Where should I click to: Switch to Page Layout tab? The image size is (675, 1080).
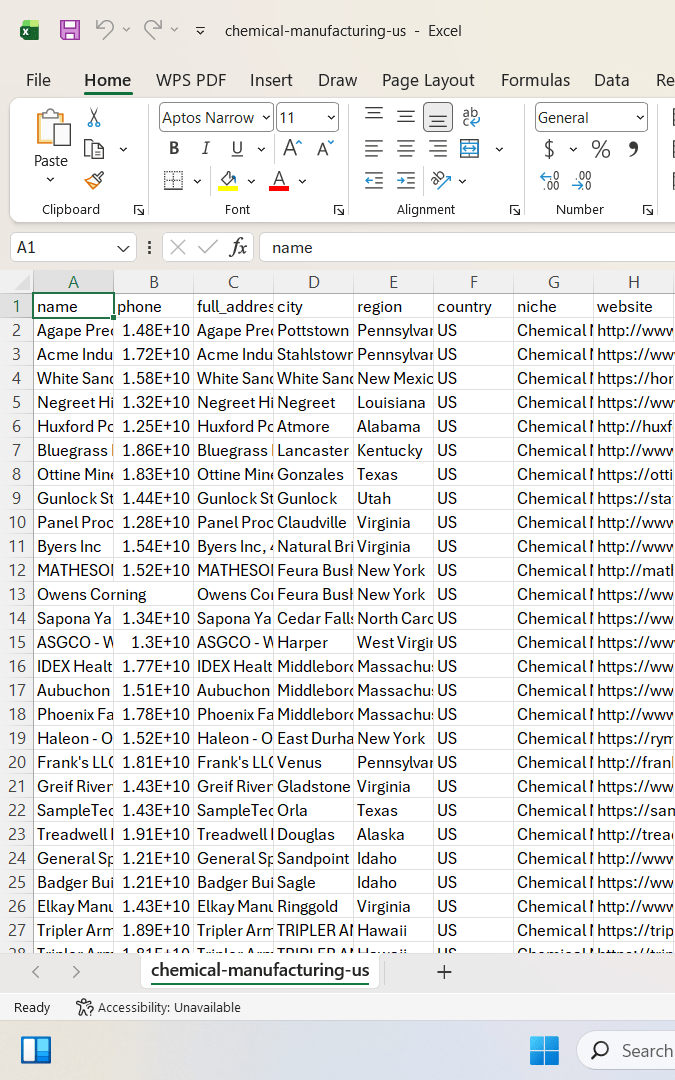pyautogui.click(x=428, y=81)
